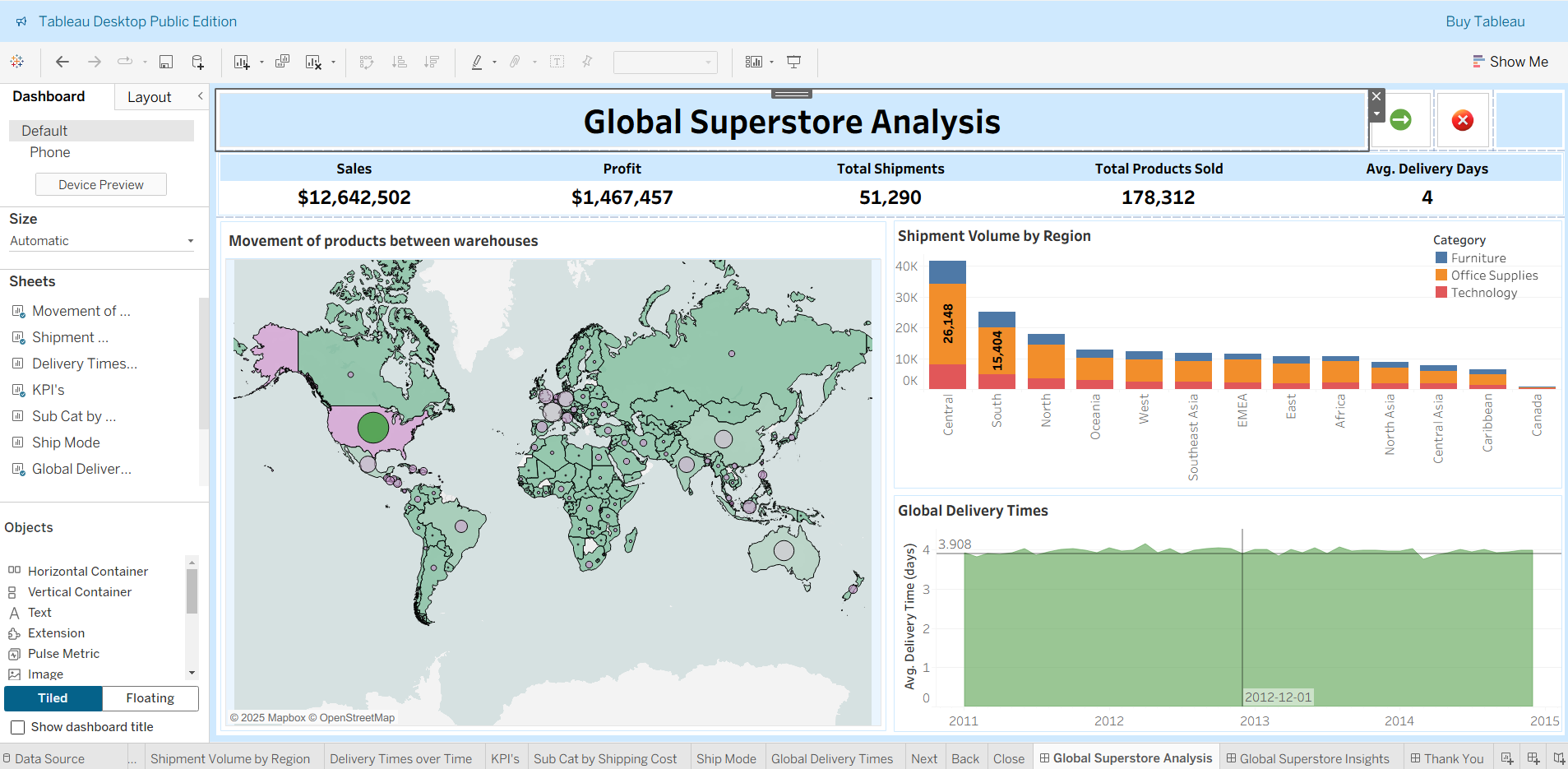Click the Buy Tableau link
This screenshot has height=769, width=1568.
coord(1485,21)
